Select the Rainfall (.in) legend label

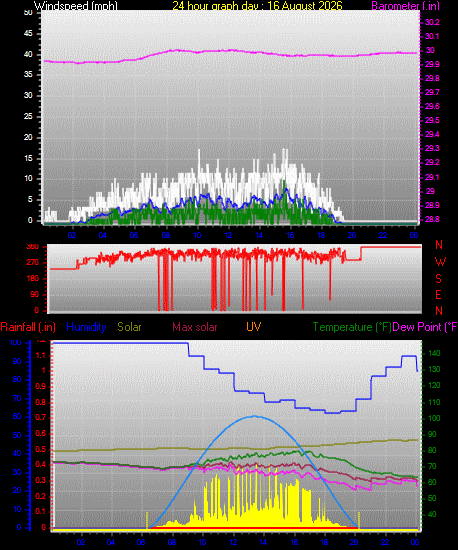(x=28, y=327)
